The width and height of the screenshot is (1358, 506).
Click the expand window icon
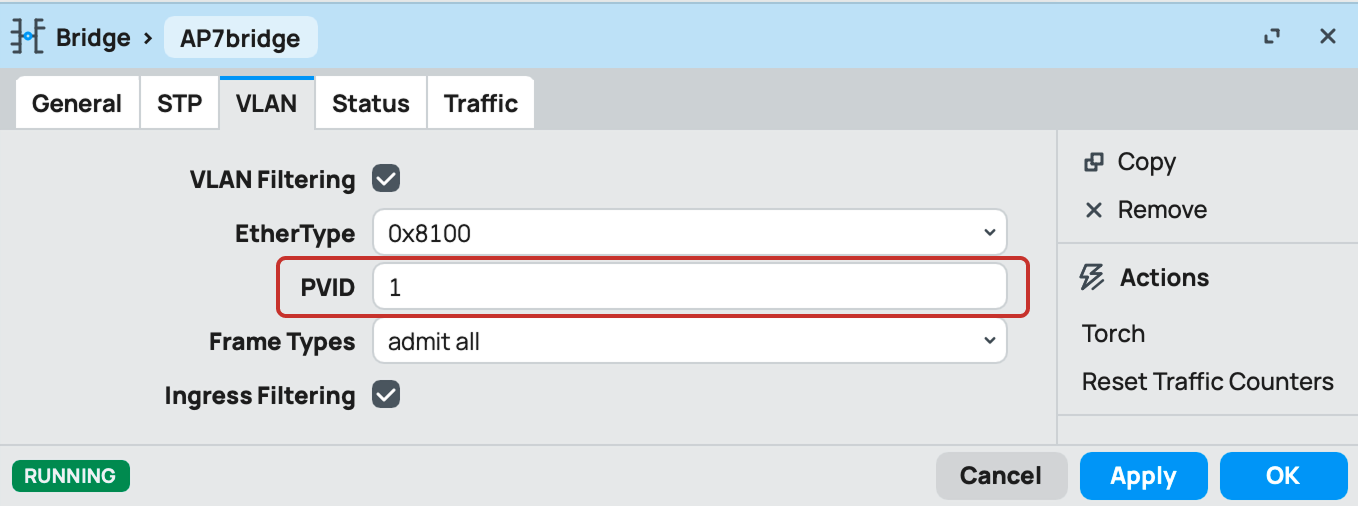point(1272,37)
